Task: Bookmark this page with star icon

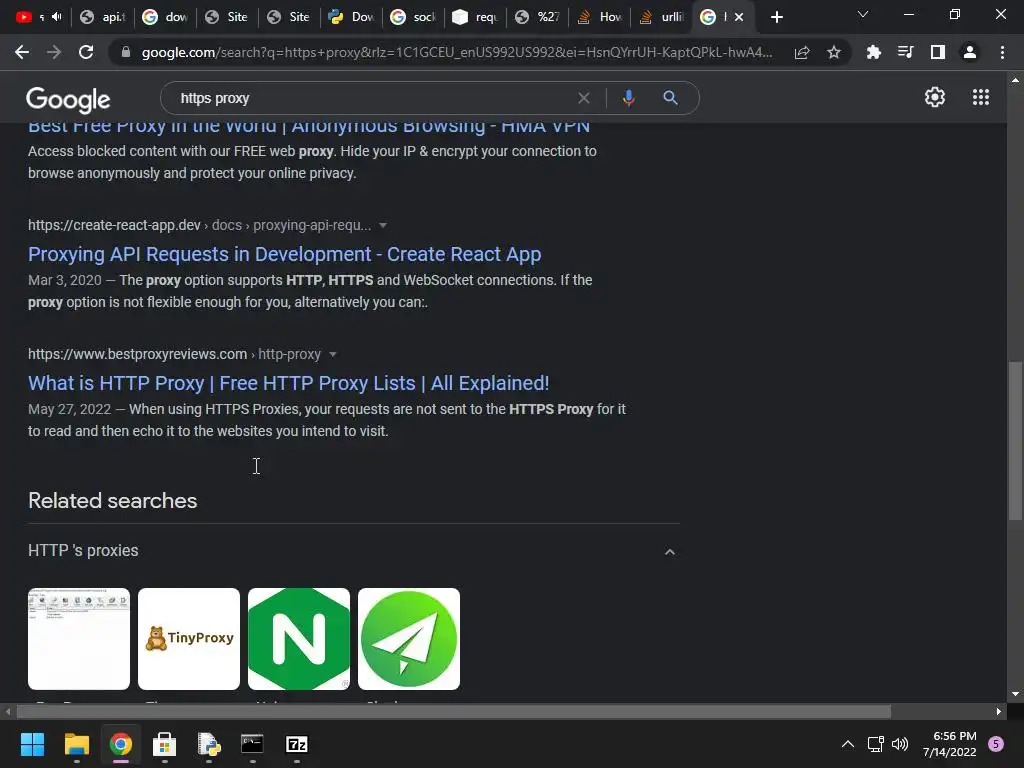Action: [833, 52]
